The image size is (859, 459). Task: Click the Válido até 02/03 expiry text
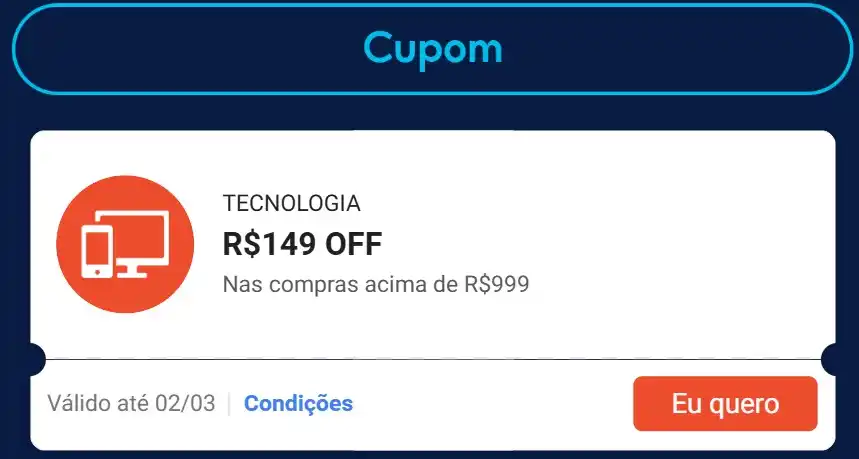(131, 404)
